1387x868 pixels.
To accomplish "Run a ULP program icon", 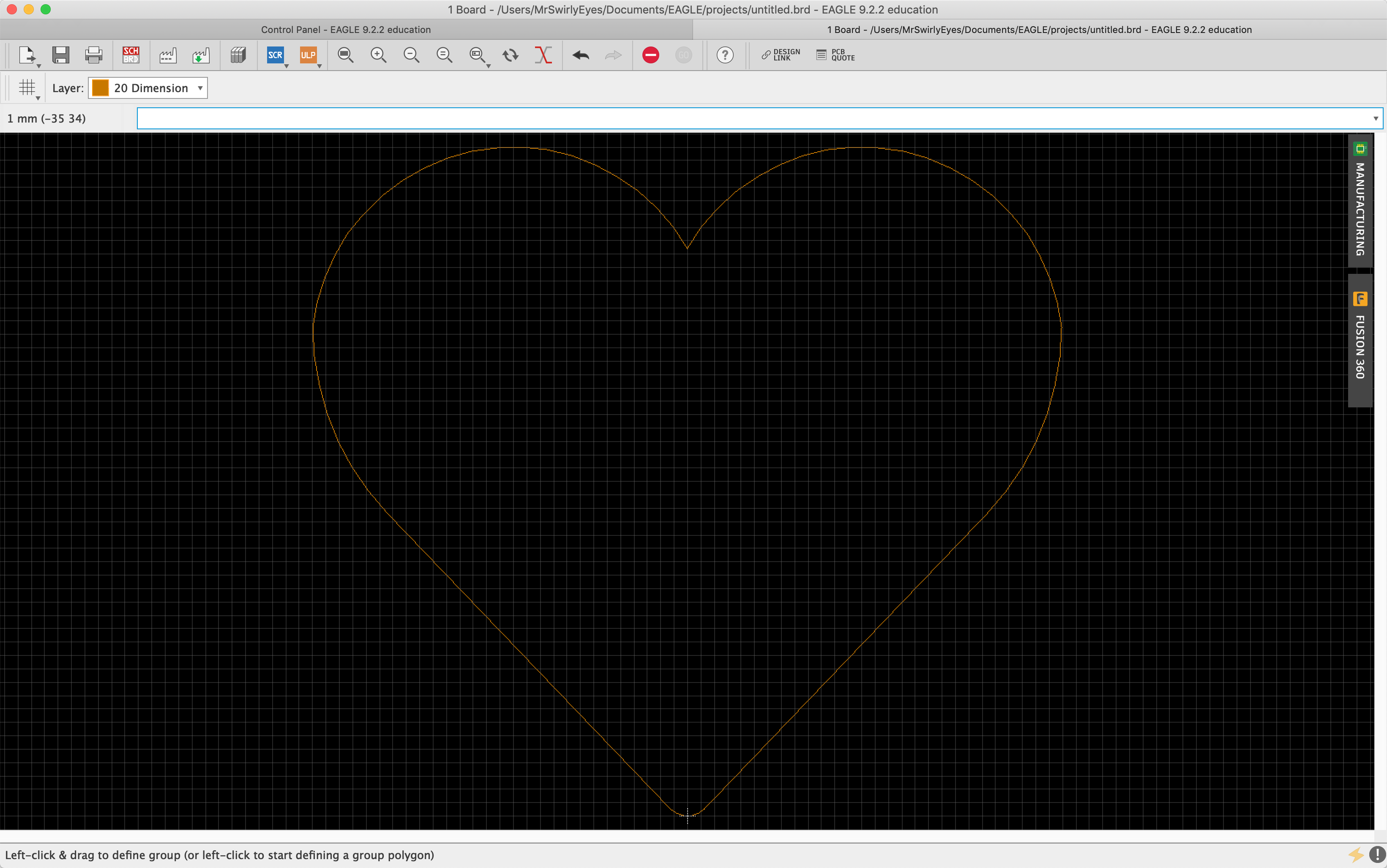I will point(308,55).
